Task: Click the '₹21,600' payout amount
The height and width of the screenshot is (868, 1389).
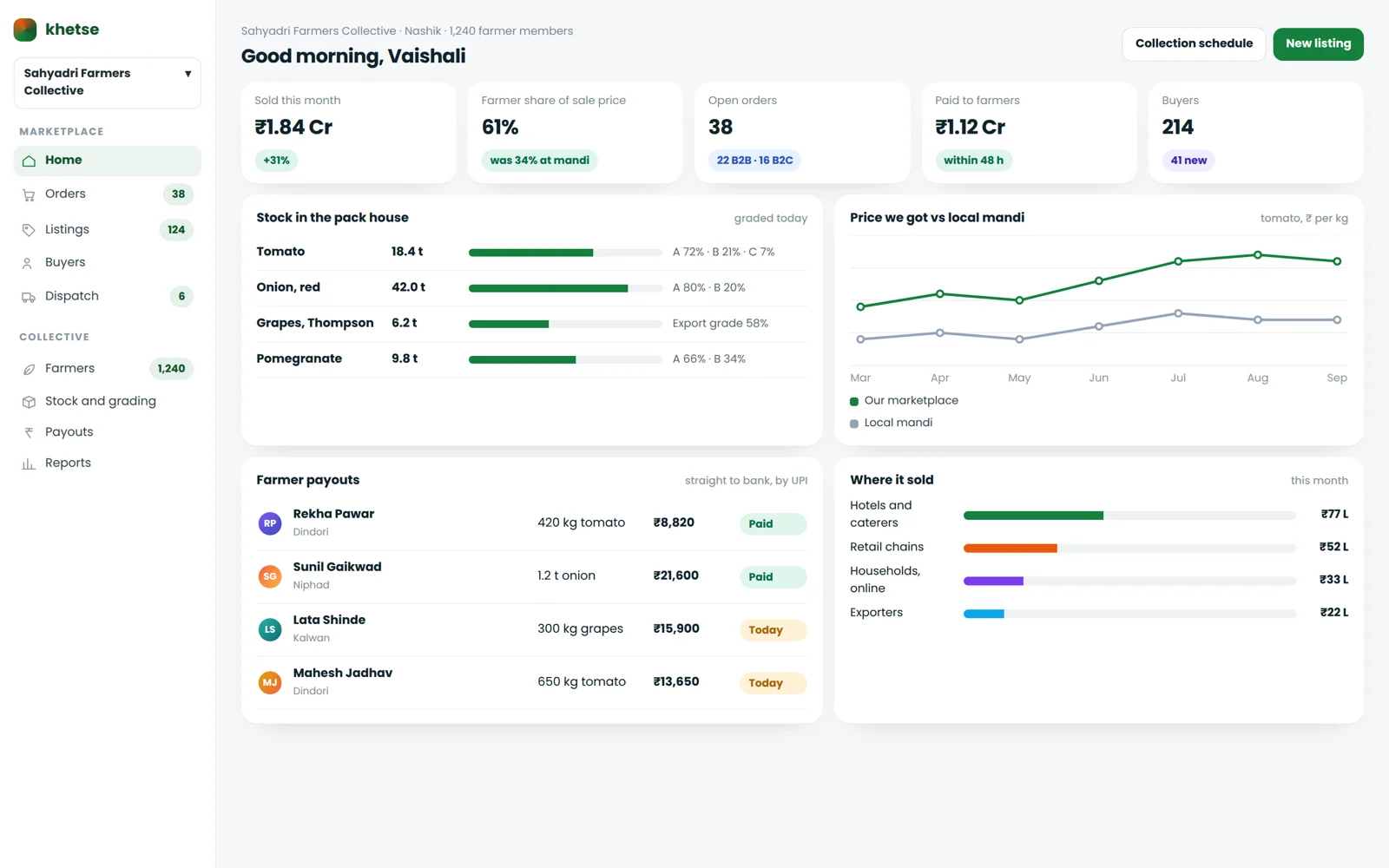Action: (676, 575)
